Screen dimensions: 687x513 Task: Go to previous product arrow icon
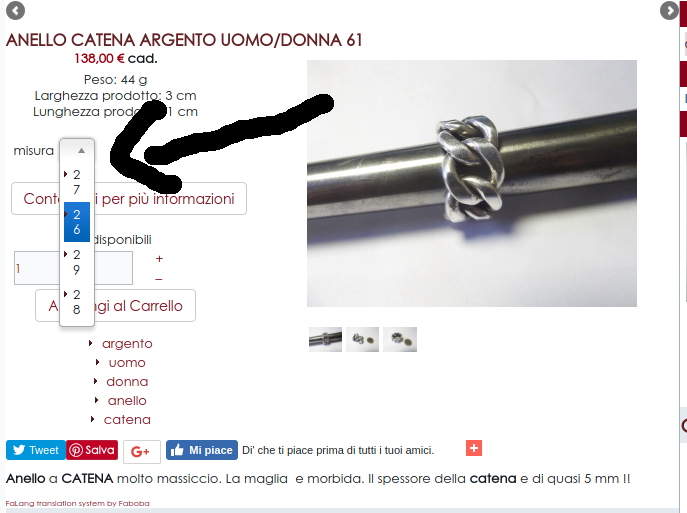[x=15, y=11]
